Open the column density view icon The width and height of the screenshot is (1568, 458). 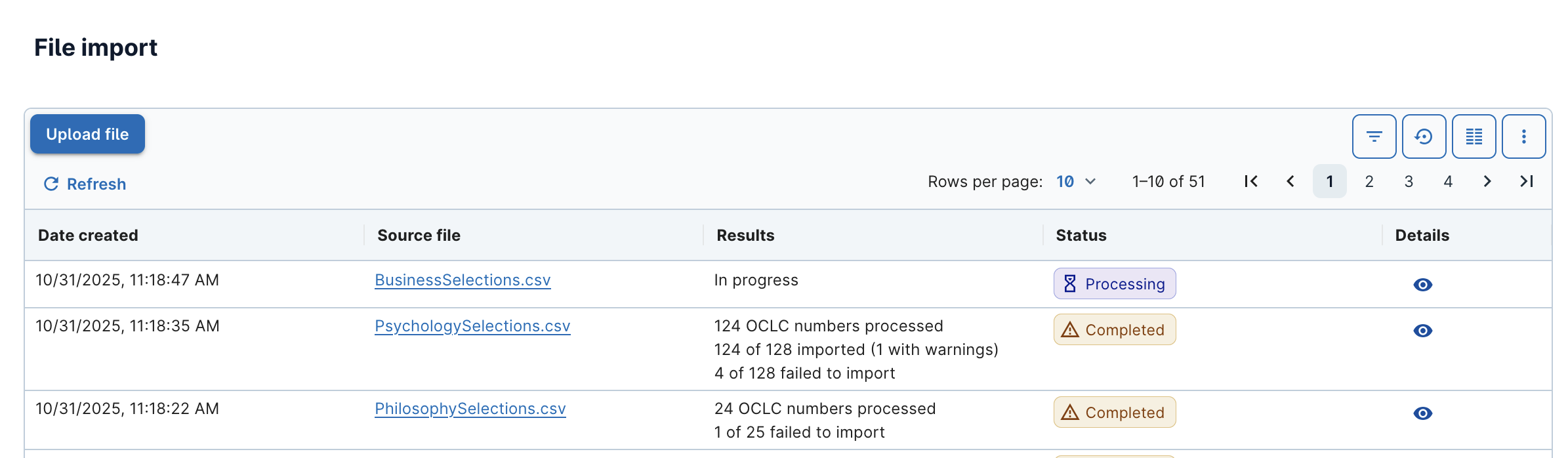pos(1474,136)
